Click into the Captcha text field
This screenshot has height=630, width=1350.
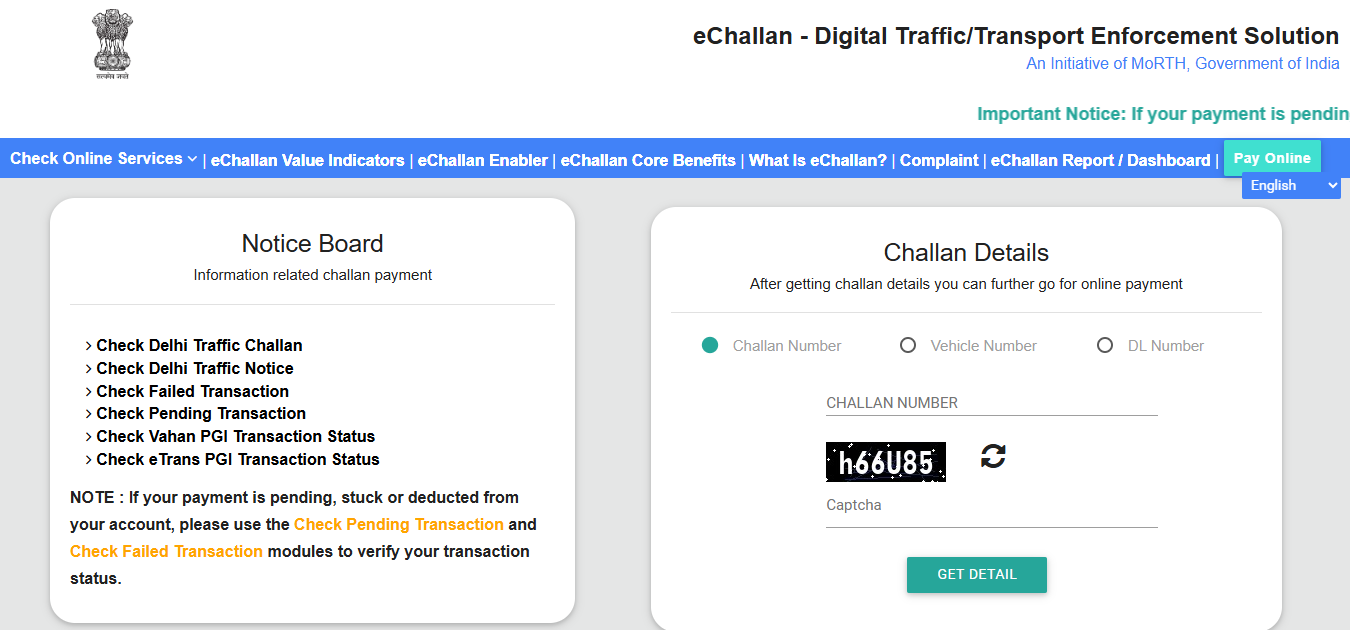[991, 506]
